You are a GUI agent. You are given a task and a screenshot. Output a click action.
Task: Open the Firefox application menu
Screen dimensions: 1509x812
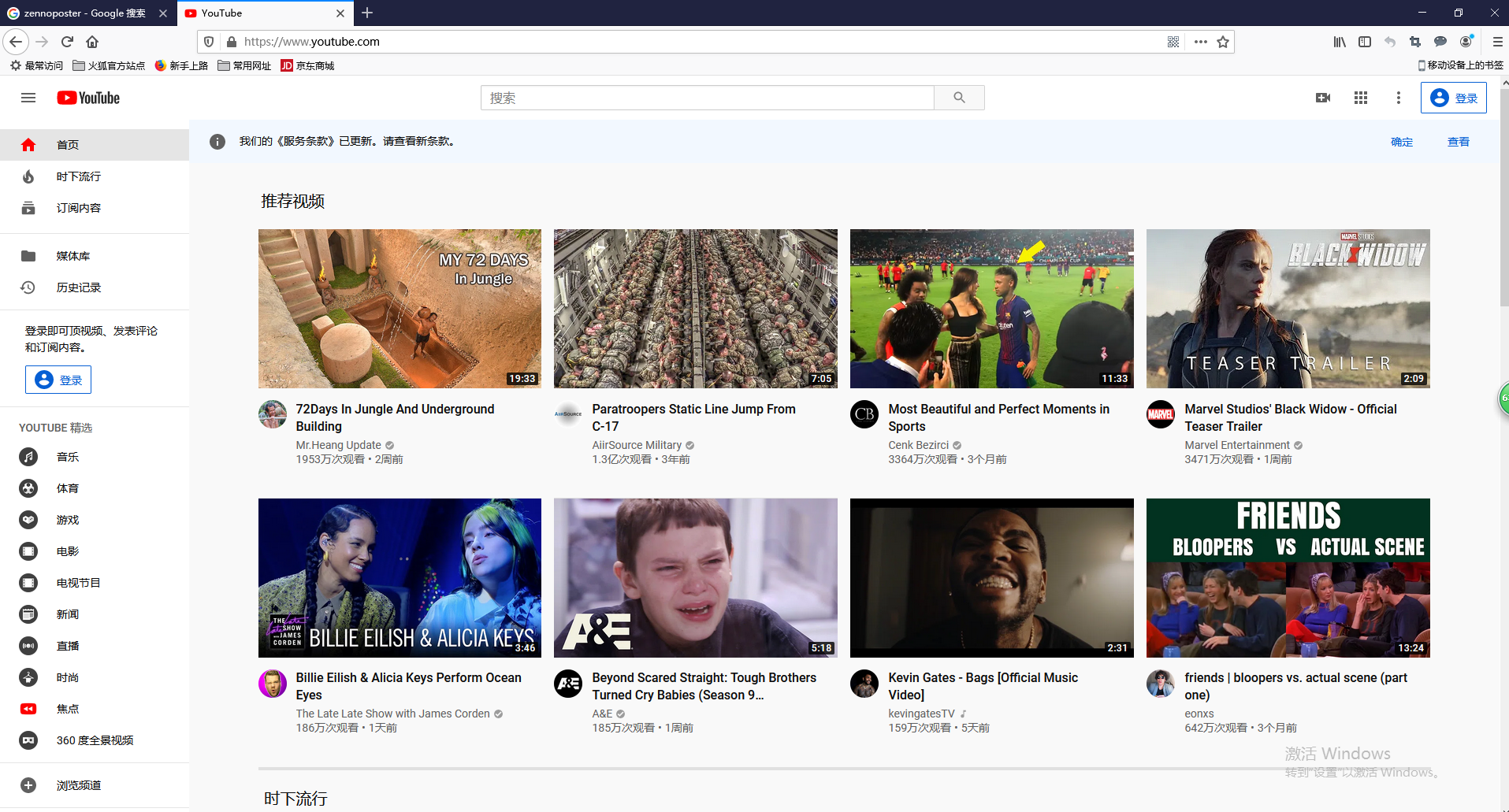(1497, 42)
